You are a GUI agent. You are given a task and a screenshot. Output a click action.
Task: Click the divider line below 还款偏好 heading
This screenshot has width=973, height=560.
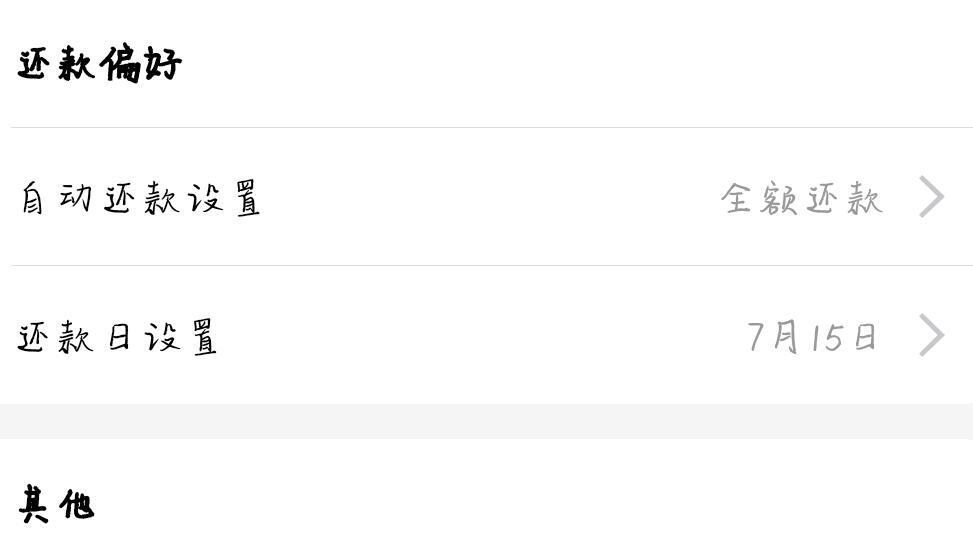(491, 127)
